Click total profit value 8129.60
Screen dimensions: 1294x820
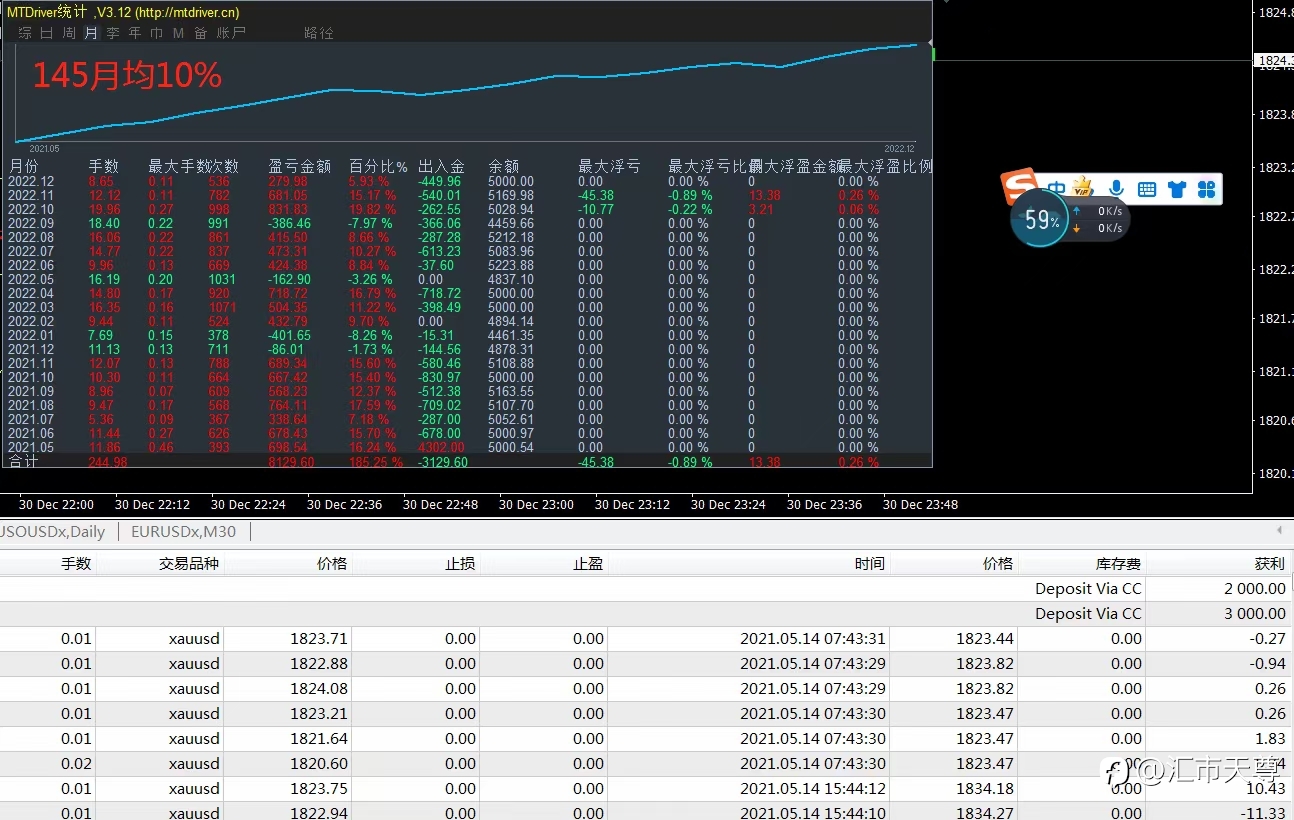coord(291,462)
